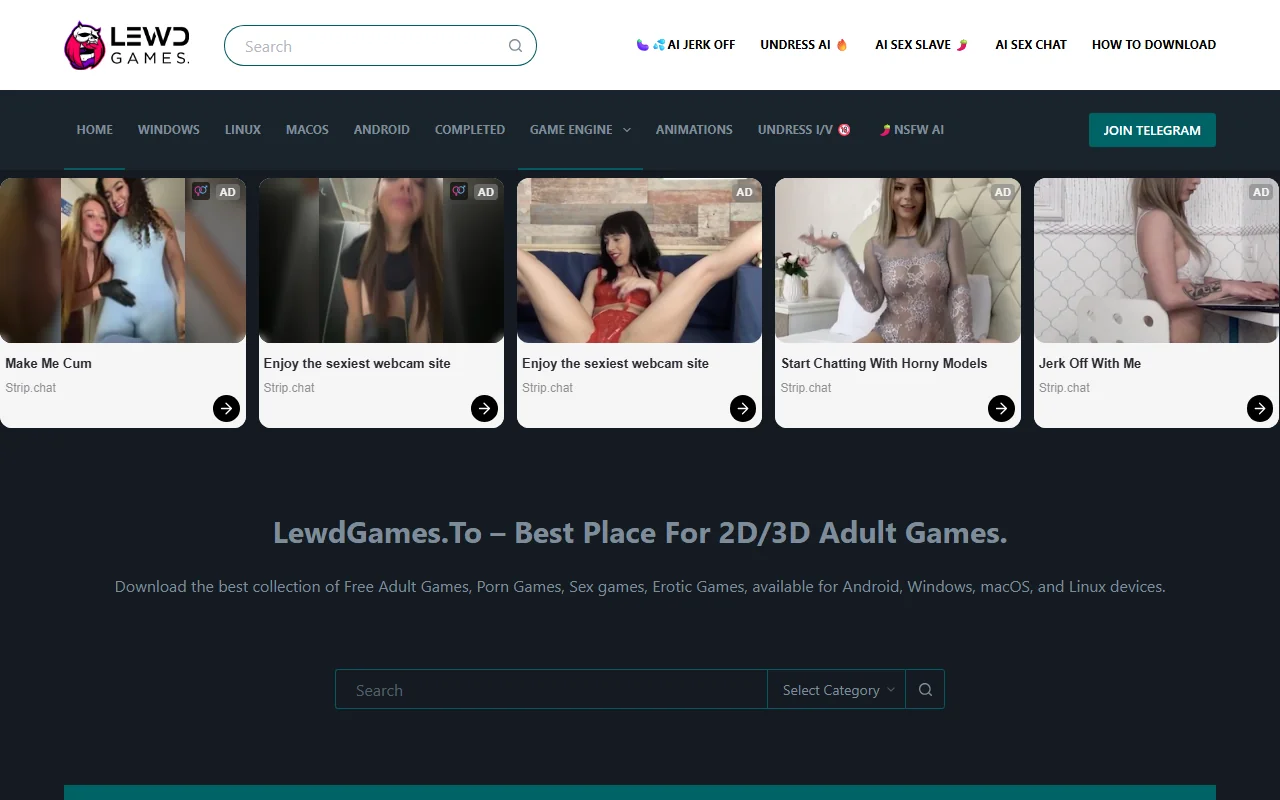Image resolution: width=1280 pixels, height=800 pixels.
Task: Open the HOW TO DOWNLOAD link
Action: click(x=1153, y=44)
